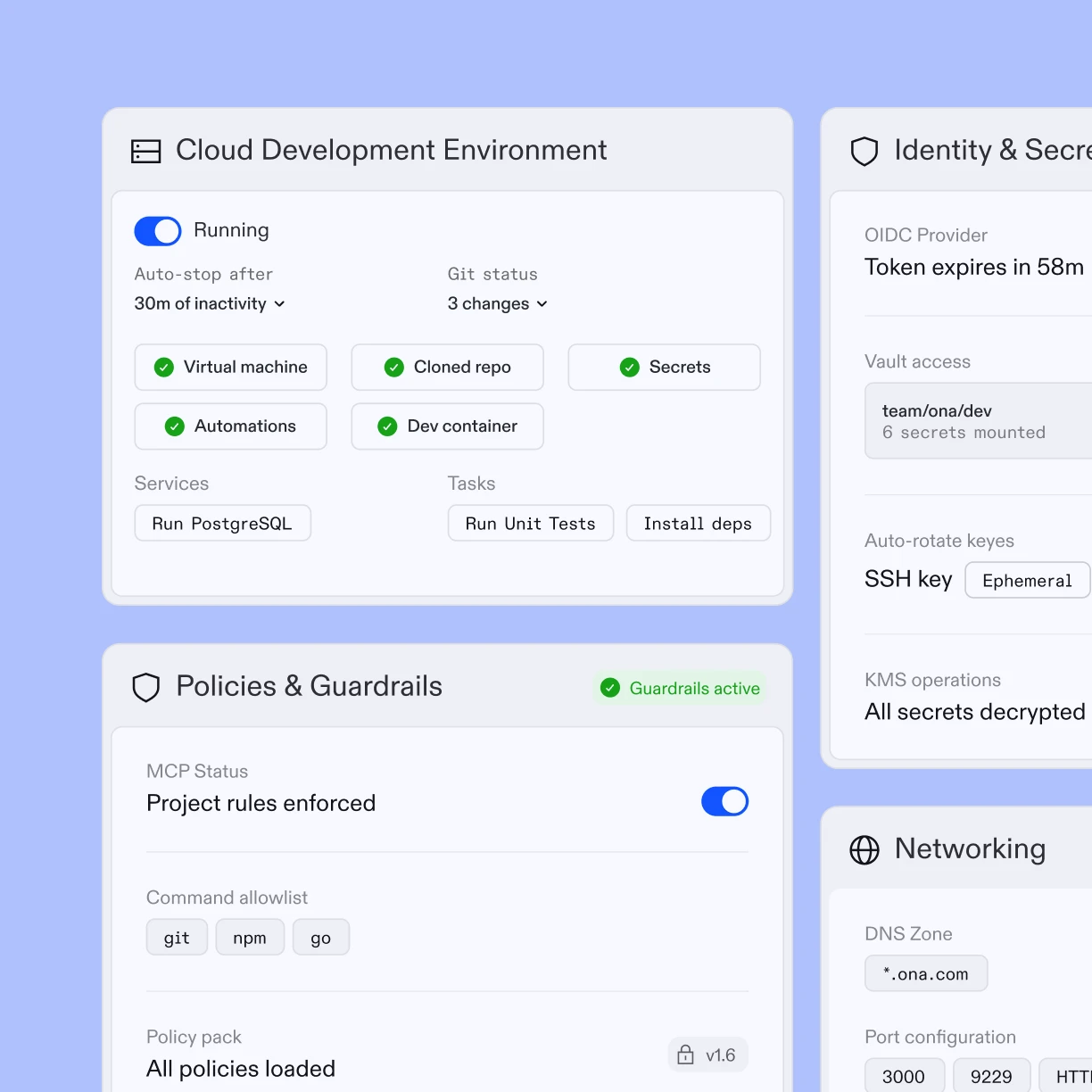The height and width of the screenshot is (1092, 1092).
Task: Select port 3000 in Port configuration
Action: [x=905, y=1076]
